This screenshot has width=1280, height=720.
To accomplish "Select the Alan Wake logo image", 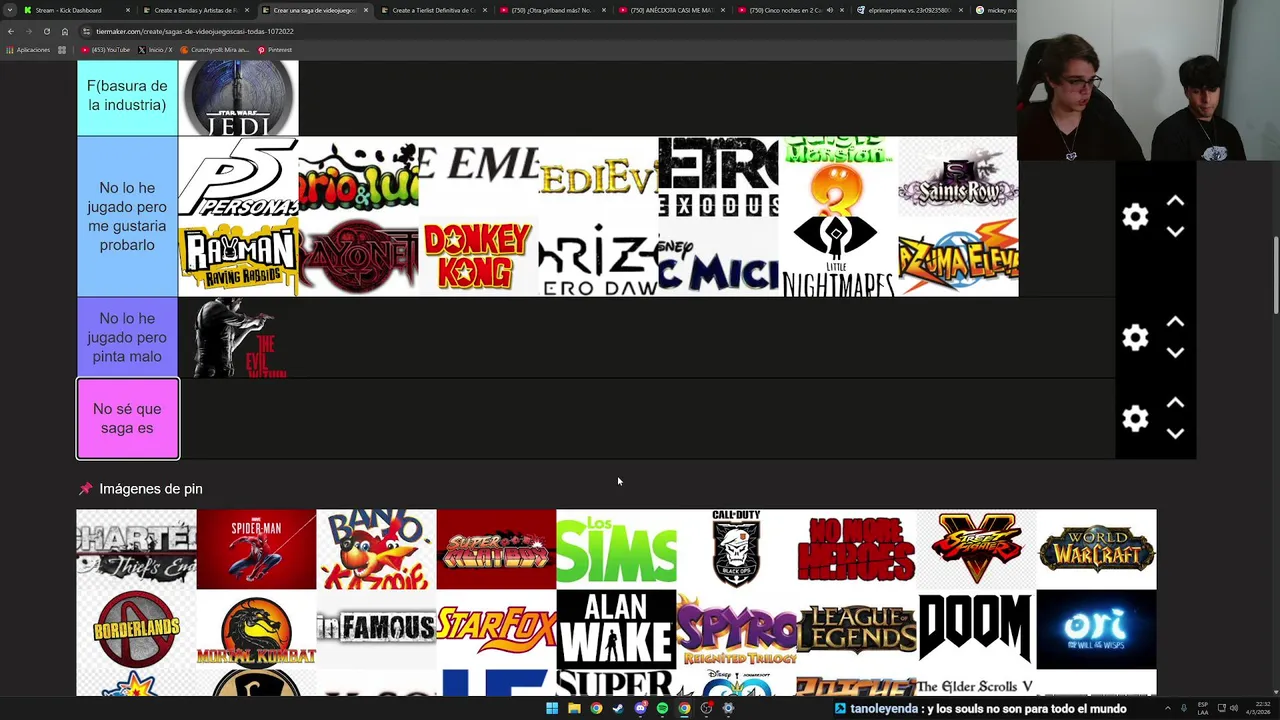I will [616, 629].
